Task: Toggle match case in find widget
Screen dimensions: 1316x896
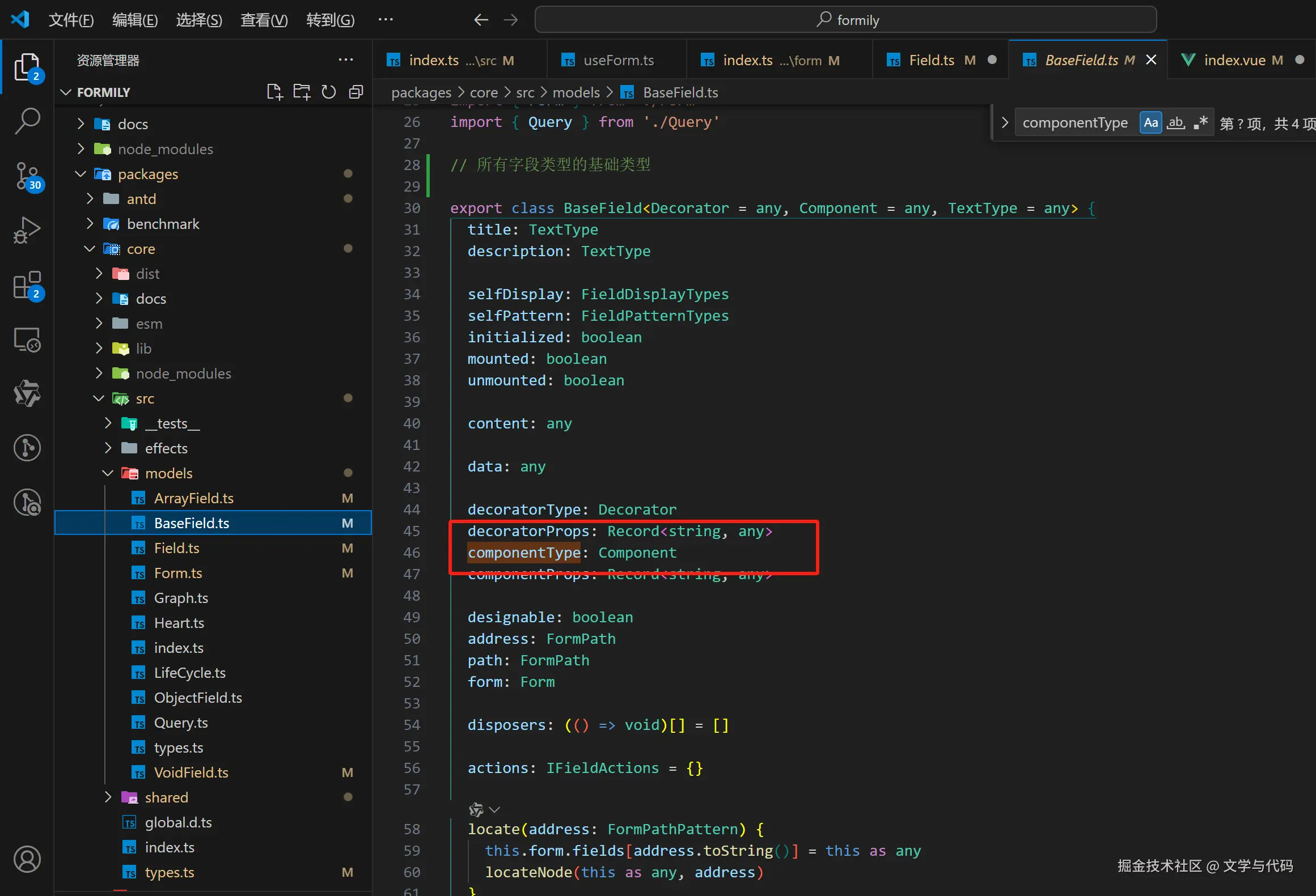Action: click(x=1150, y=123)
